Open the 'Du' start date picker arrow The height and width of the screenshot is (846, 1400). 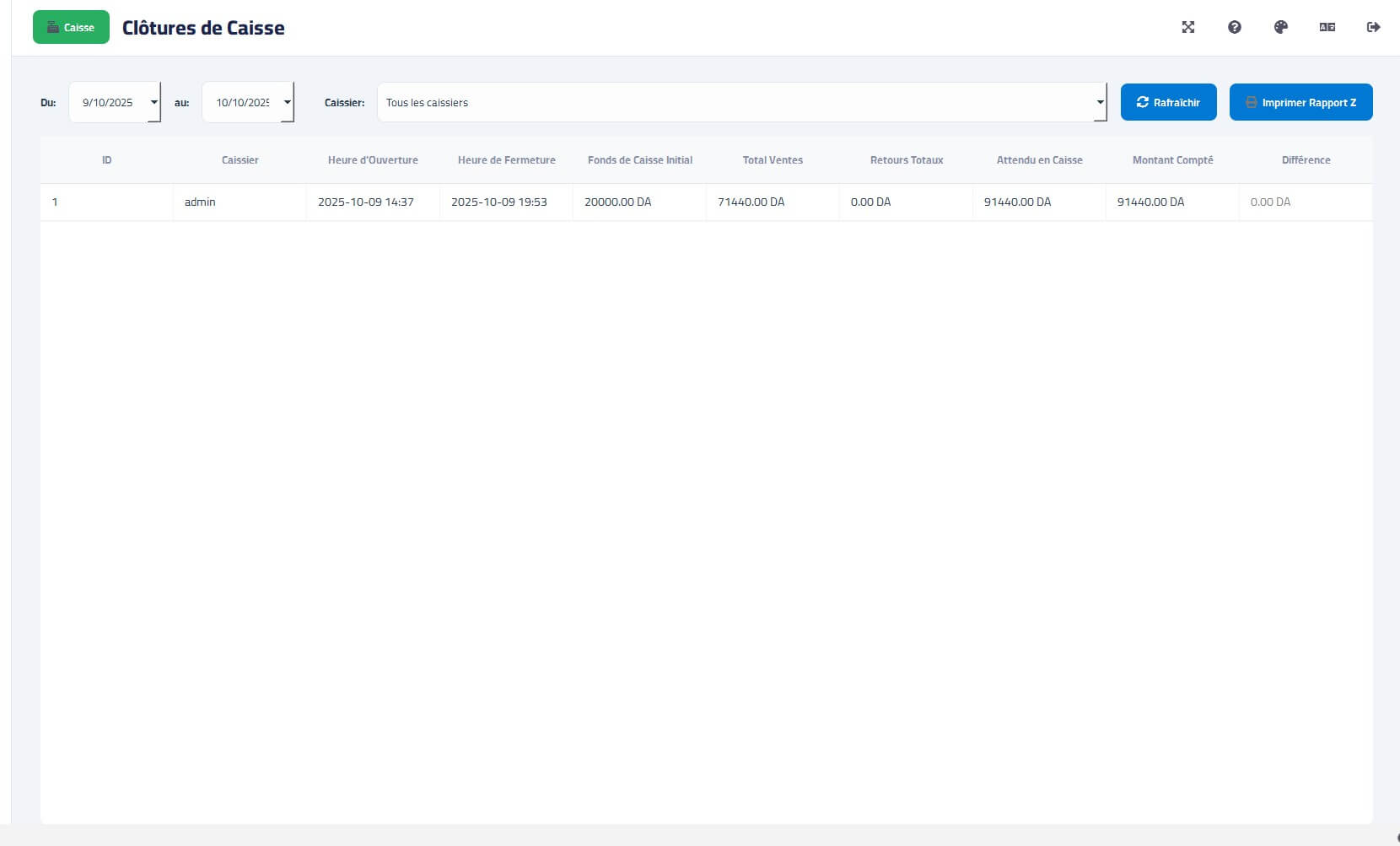click(153, 102)
